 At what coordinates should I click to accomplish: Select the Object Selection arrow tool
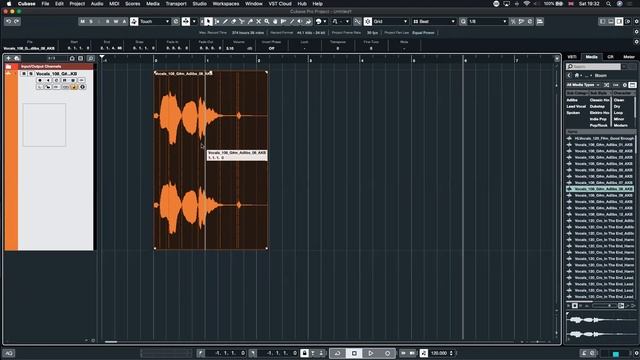tap(208, 21)
